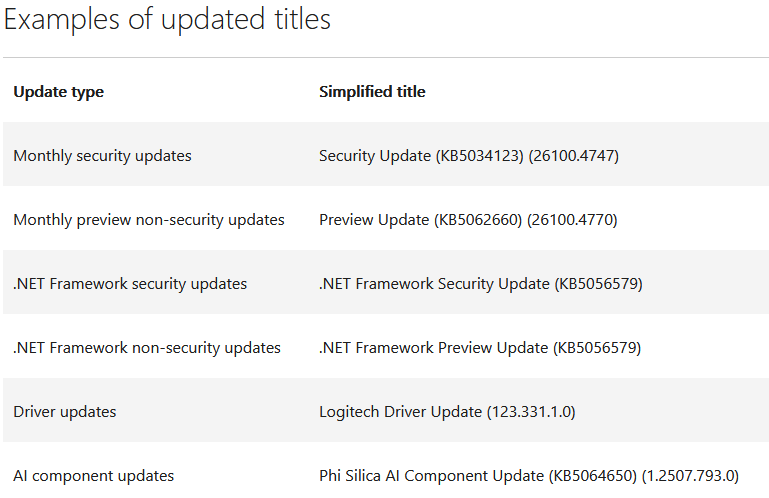This screenshot has height=498, width=769.
Task: Click the KB5034123 article number
Action: [x=478, y=156]
